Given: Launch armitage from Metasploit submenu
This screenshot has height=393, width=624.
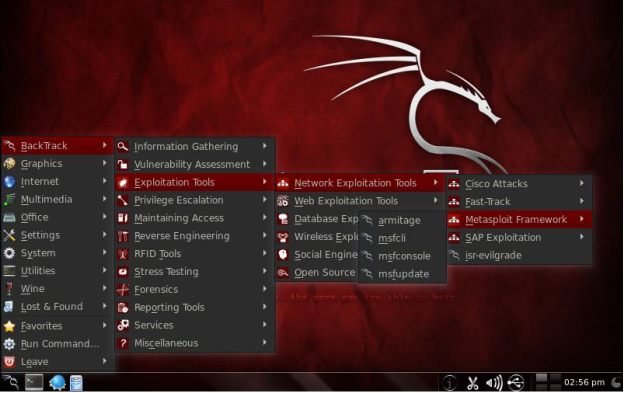Looking at the screenshot, I should tap(402, 220).
